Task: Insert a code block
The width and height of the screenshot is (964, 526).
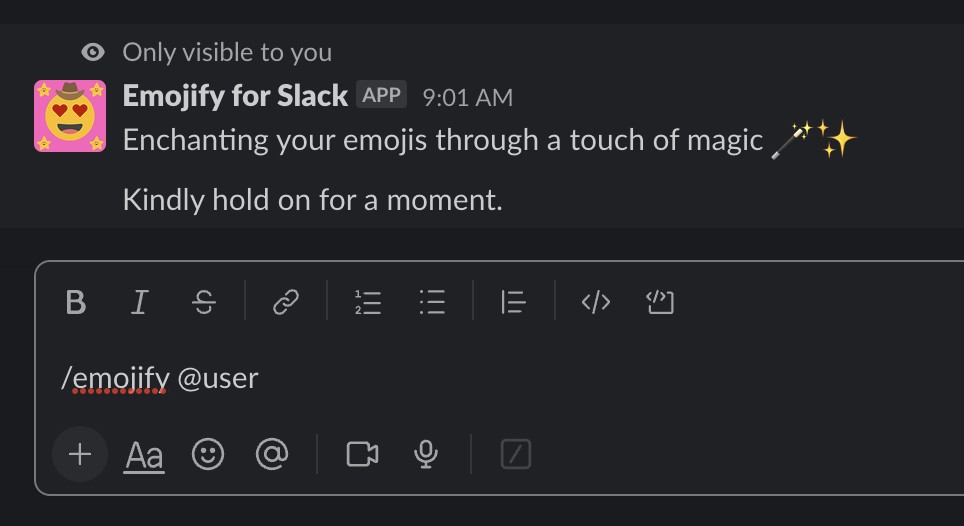Action: point(660,302)
